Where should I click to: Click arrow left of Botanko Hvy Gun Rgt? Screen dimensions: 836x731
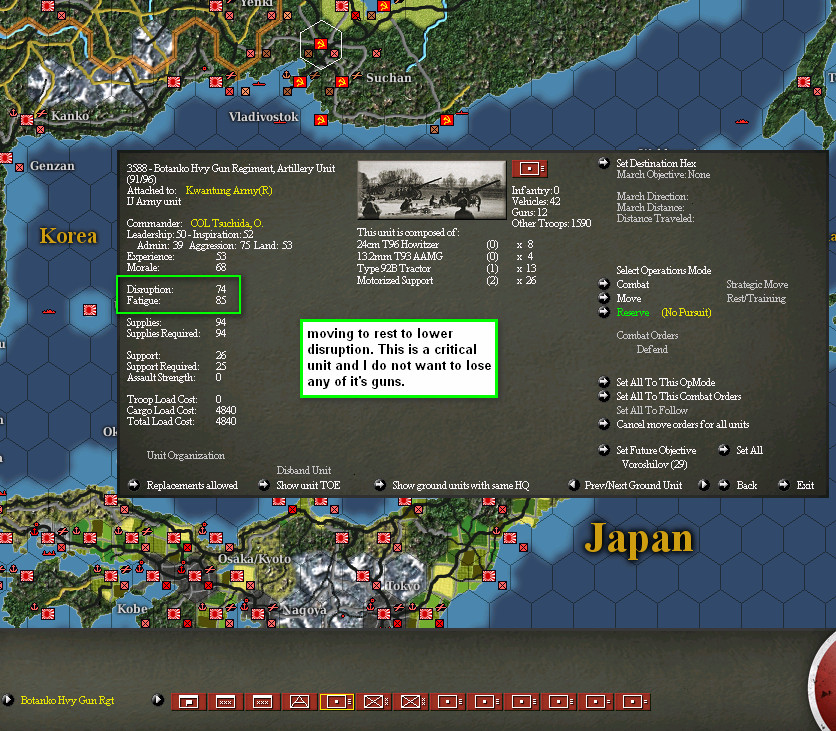pos(8,700)
